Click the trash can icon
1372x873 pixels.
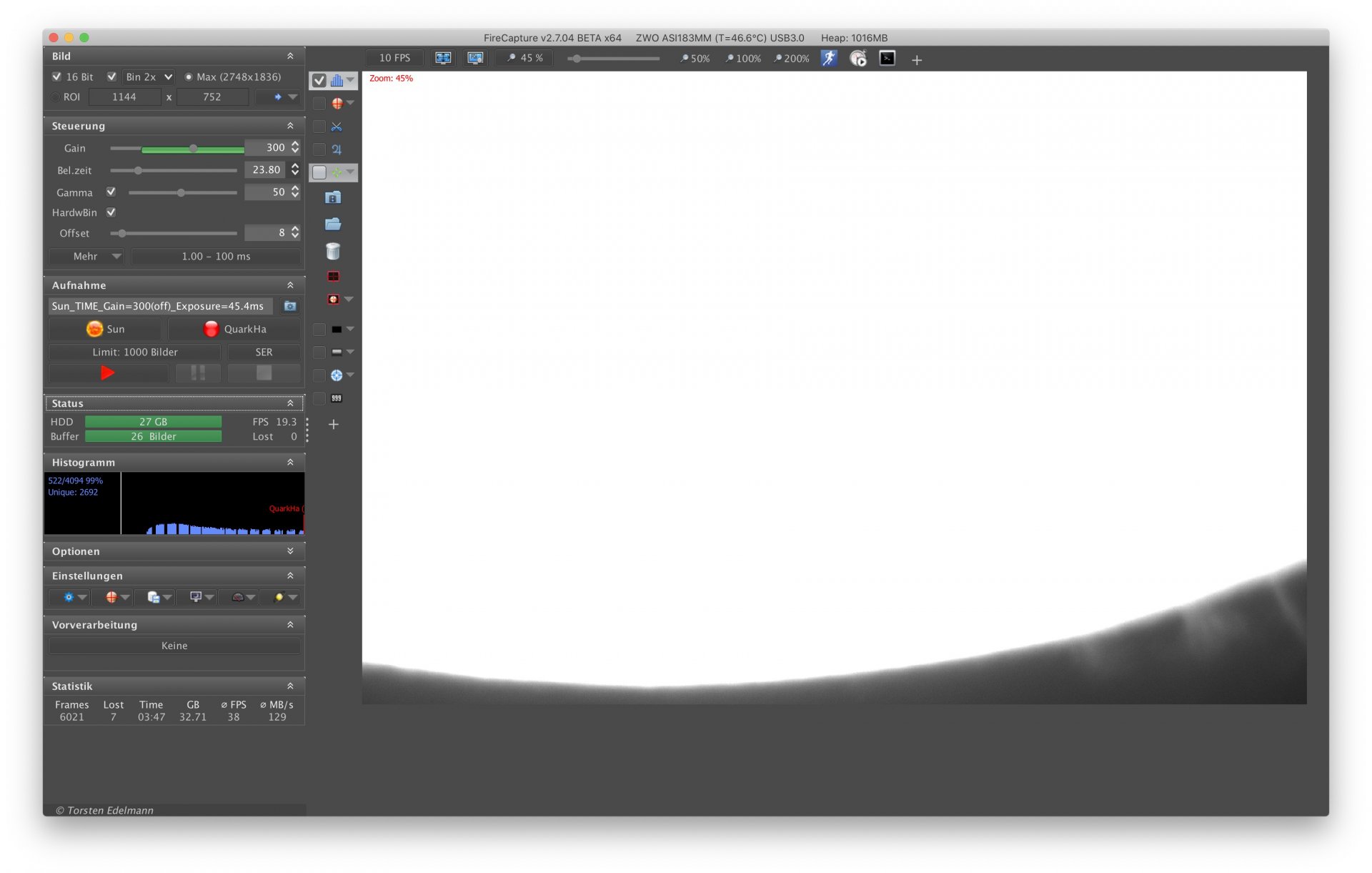click(333, 251)
